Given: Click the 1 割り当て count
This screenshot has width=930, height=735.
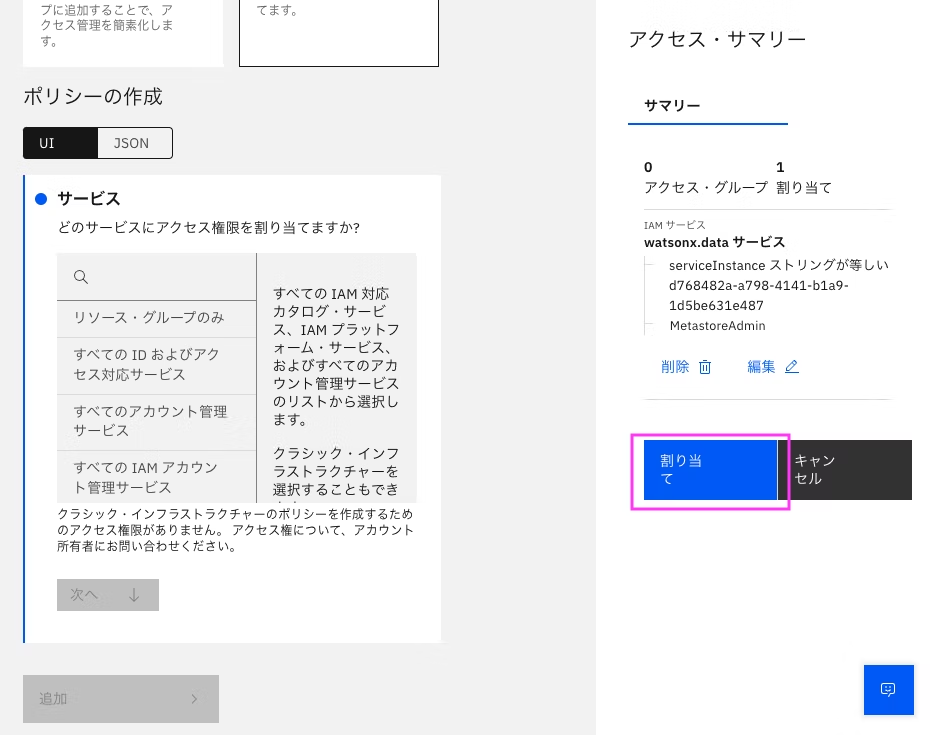Looking at the screenshot, I should (804, 178).
